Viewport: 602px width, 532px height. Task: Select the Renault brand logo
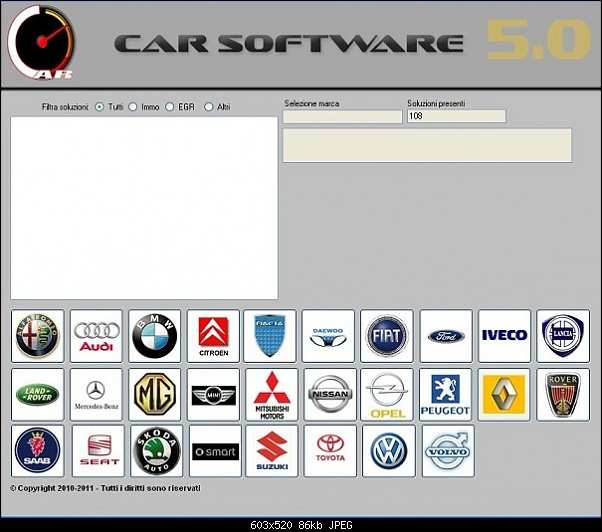coord(504,395)
